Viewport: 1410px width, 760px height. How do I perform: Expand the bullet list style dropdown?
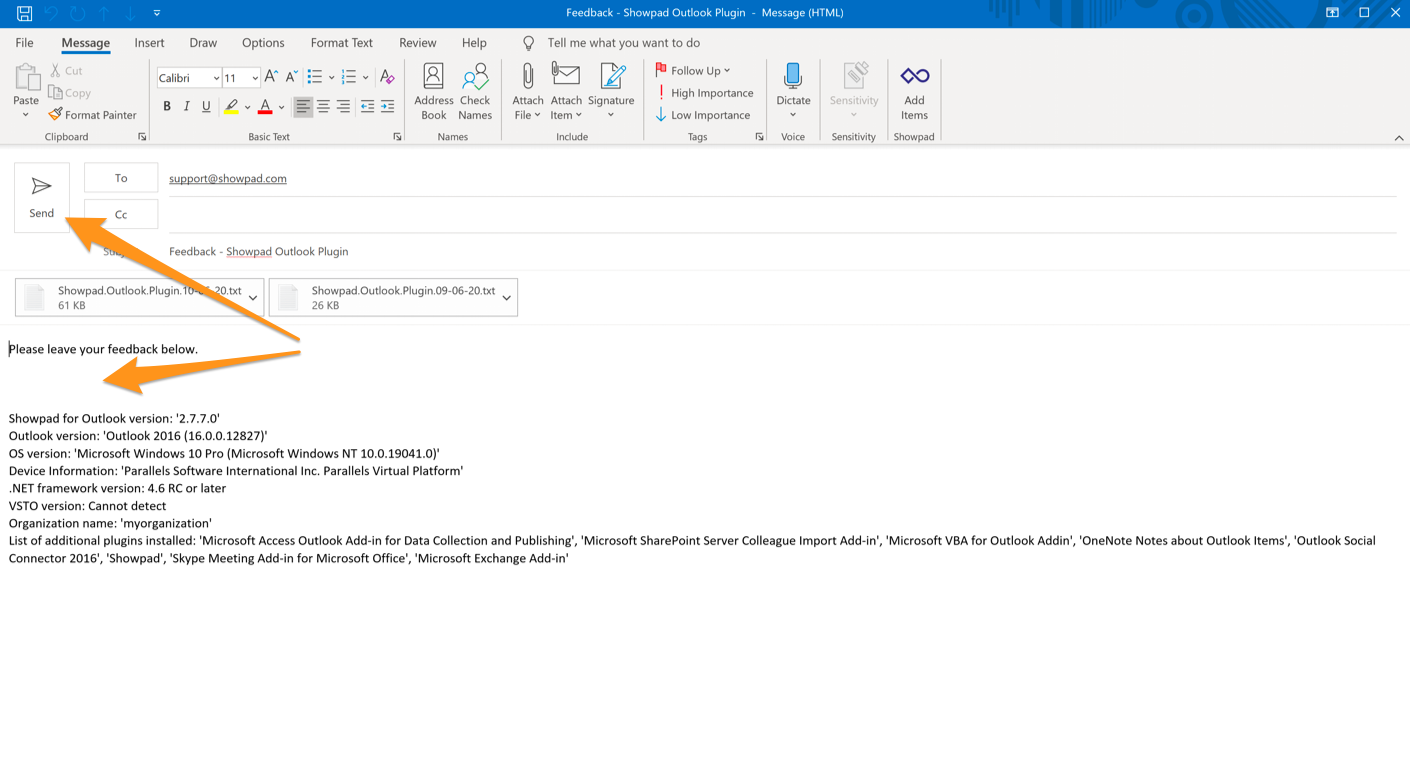[x=331, y=78]
